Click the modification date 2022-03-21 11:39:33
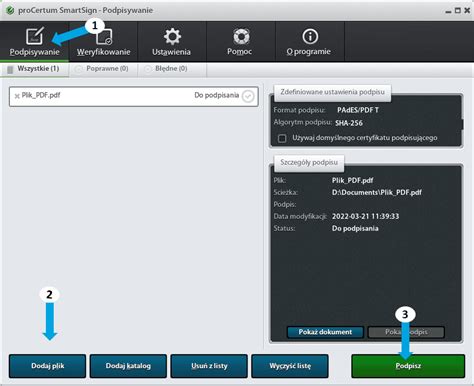 (x=365, y=216)
